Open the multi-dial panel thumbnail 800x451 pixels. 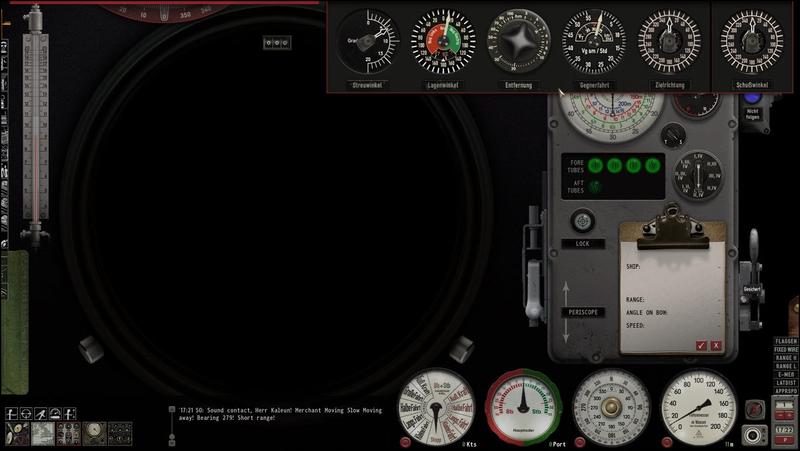[120, 434]
